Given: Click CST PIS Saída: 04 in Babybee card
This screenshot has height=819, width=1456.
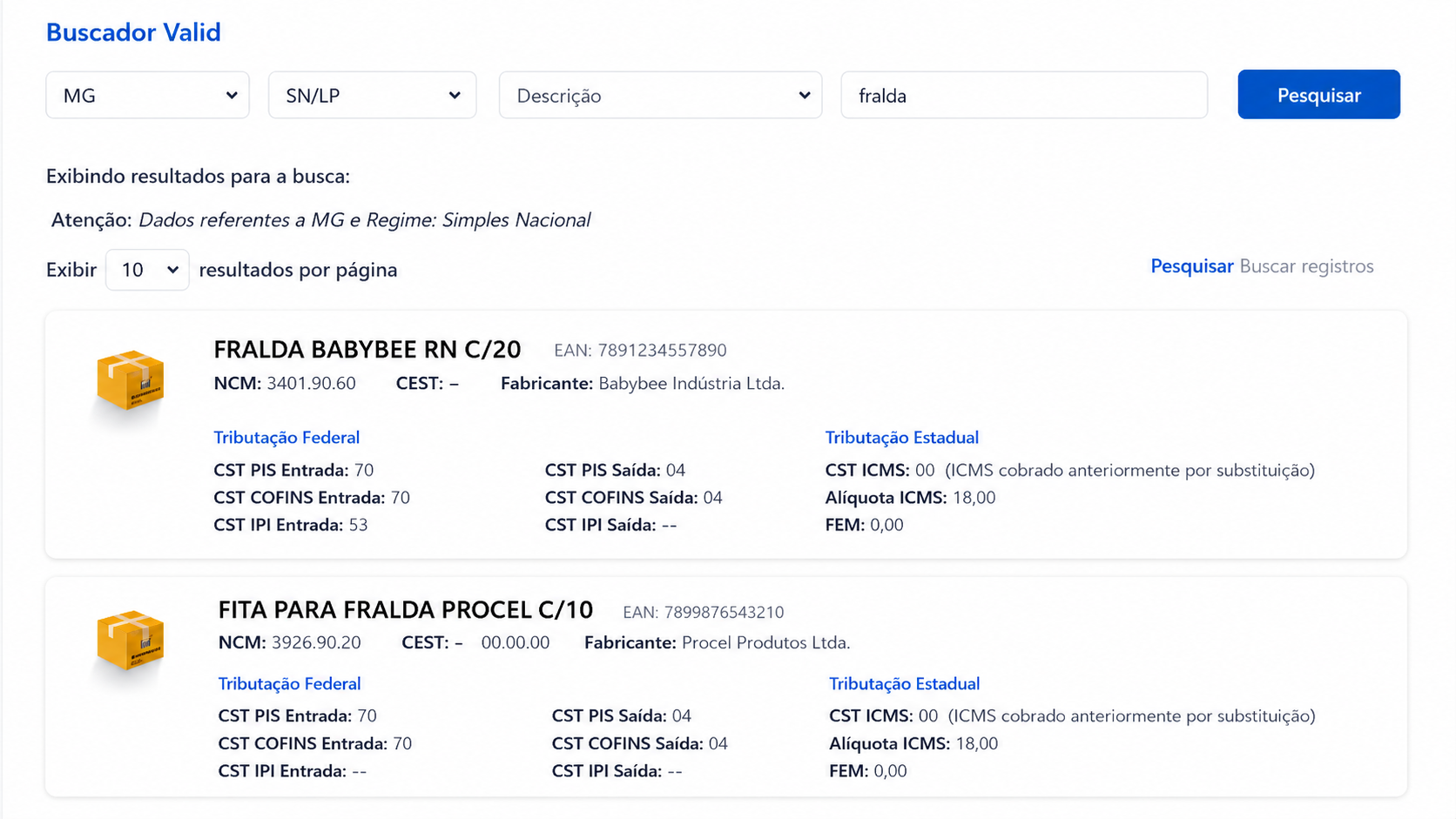Looking at the screenshot, I should (x=615, y=471).
